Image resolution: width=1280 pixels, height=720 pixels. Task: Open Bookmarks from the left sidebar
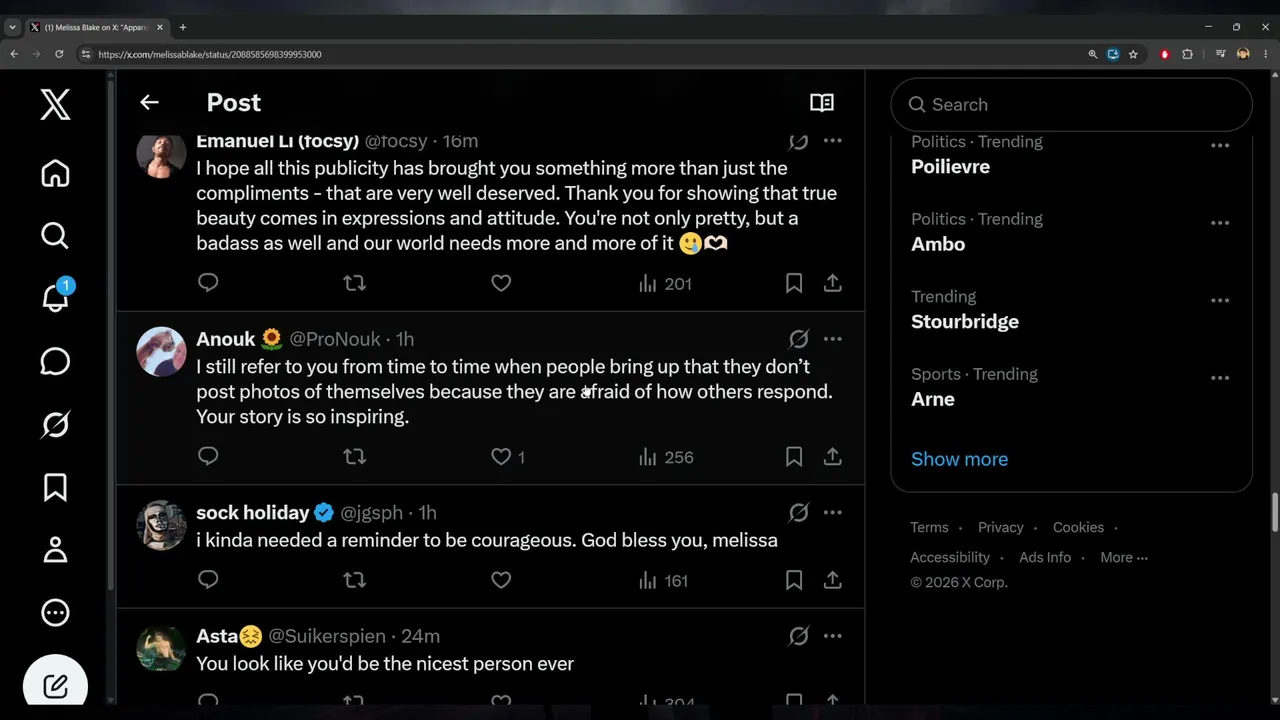click(55, 487)
